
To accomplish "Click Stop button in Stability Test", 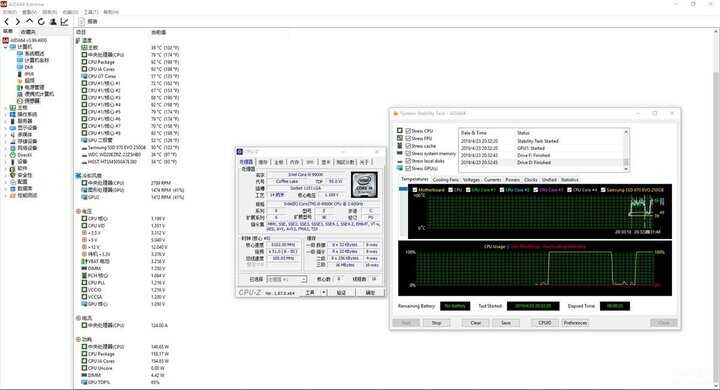I will 436,323.
